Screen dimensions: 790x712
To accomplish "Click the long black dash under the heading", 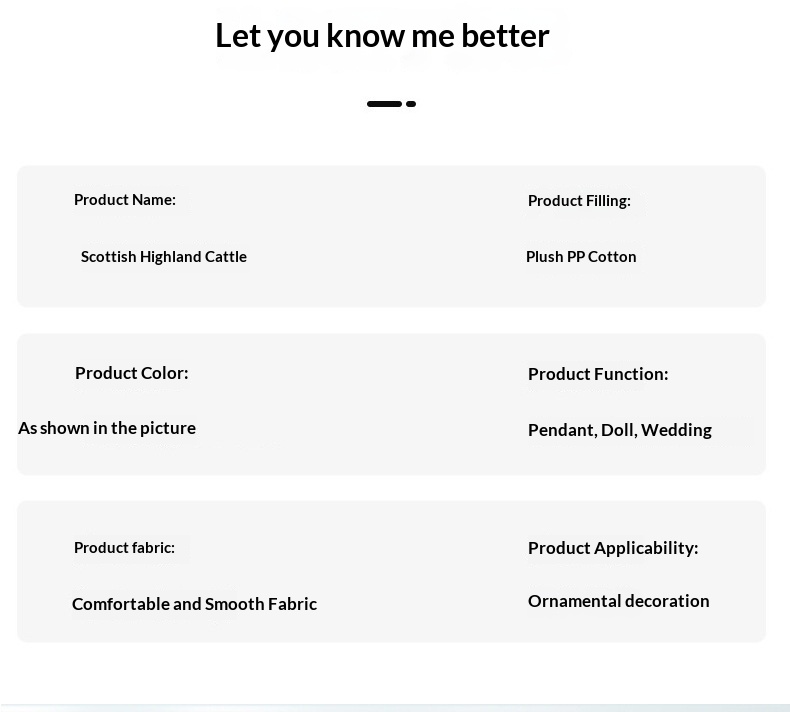I will pyautogui.click(x=384, y=104).
